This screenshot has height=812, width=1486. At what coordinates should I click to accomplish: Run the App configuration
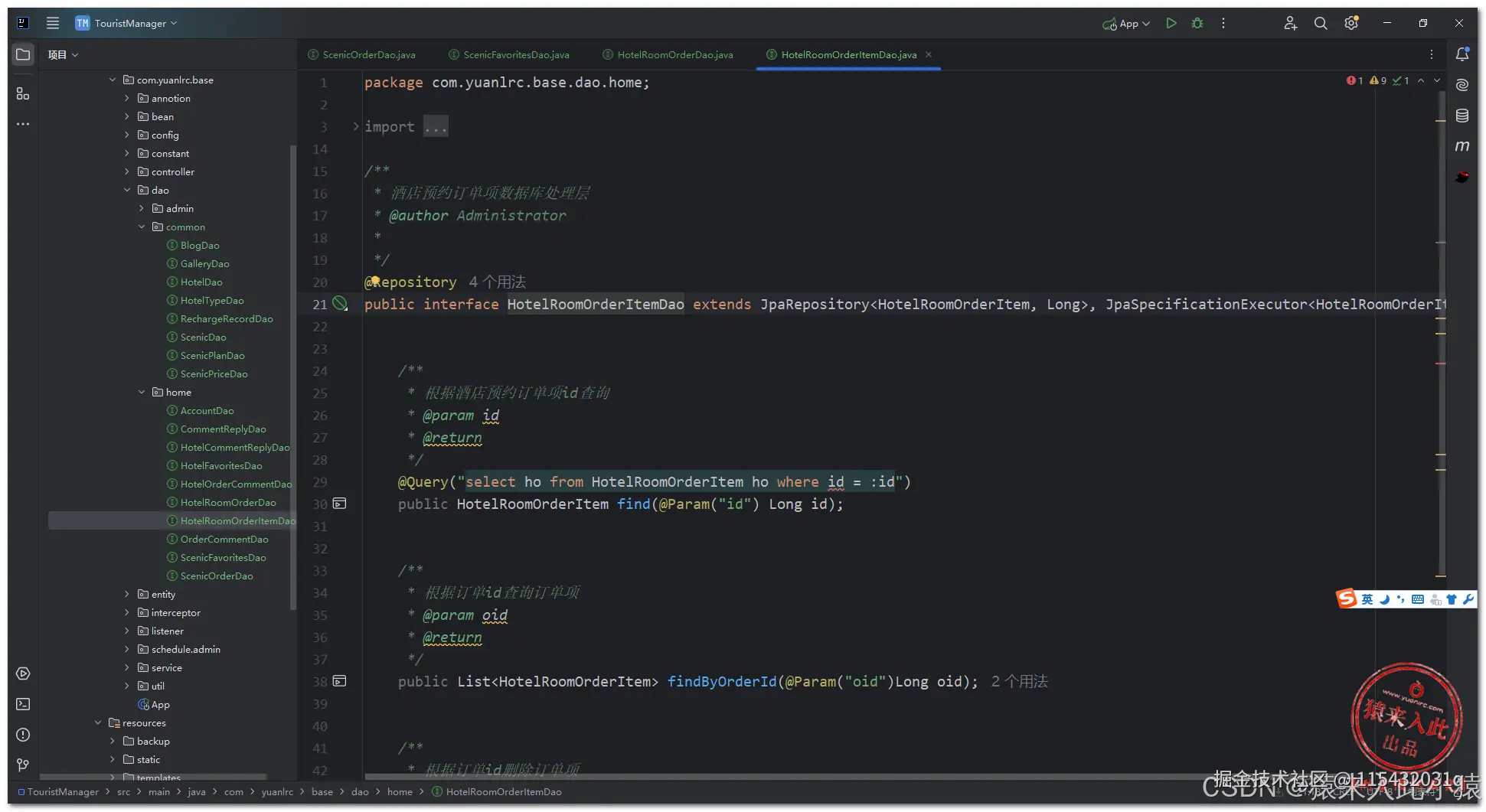pos(1171,23)
